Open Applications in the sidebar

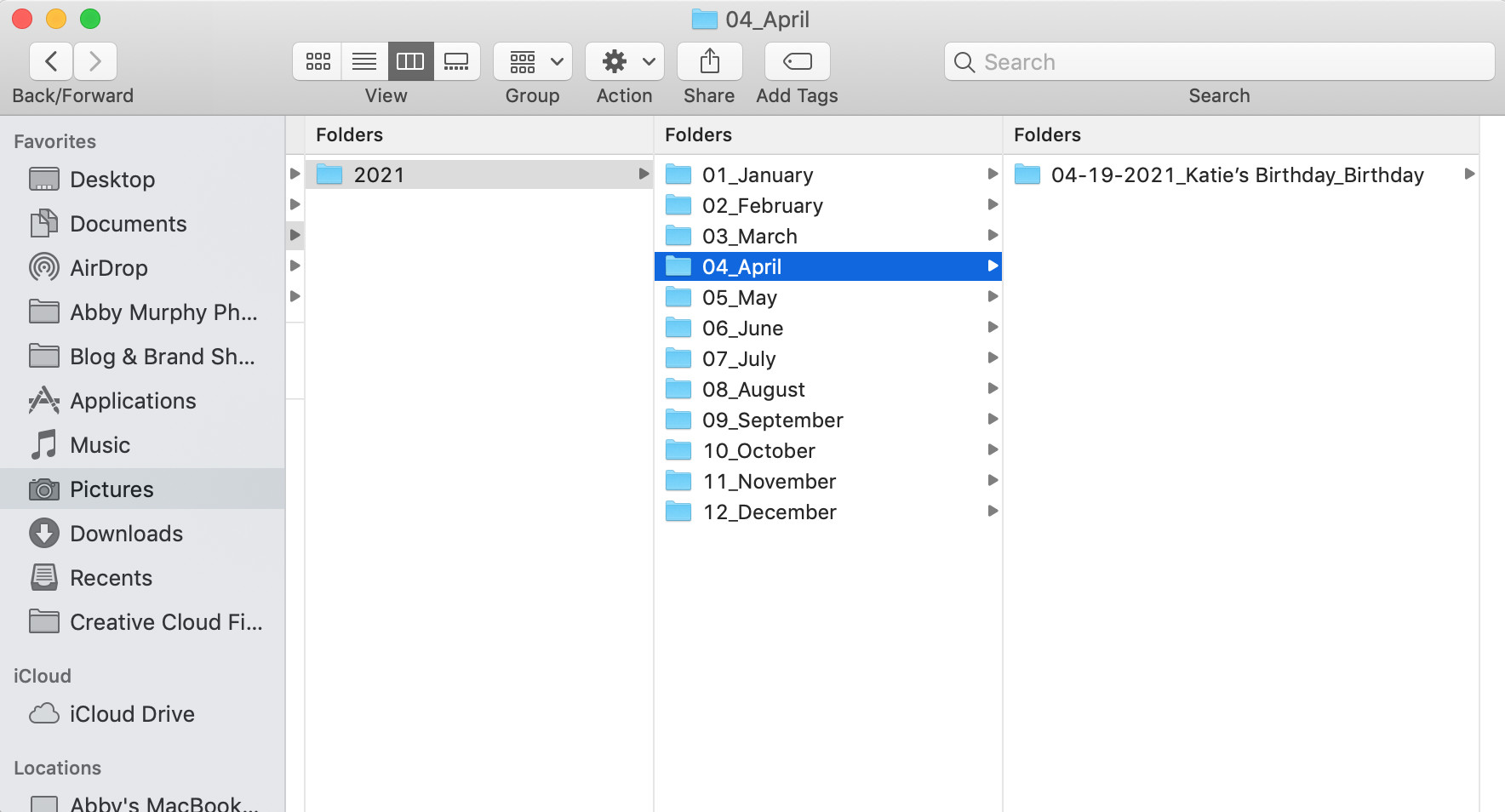[142, 401]
